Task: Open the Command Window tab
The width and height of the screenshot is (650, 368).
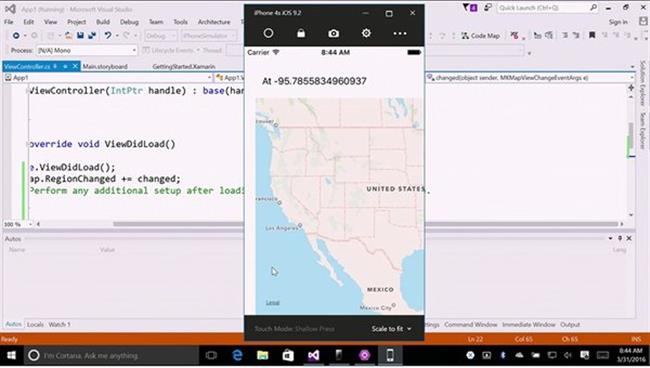Action: (x=471, y=324)
